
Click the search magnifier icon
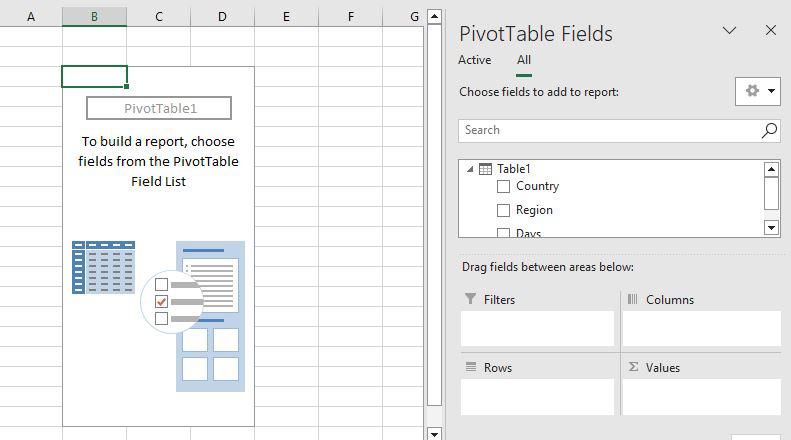pyautogui.click(x=769, y=130)
